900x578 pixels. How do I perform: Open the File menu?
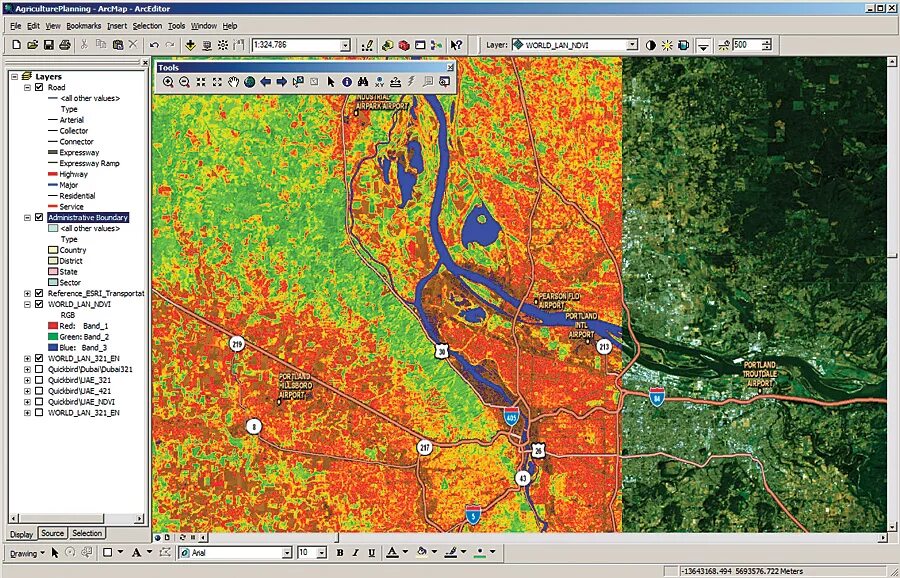coord(15,26)
